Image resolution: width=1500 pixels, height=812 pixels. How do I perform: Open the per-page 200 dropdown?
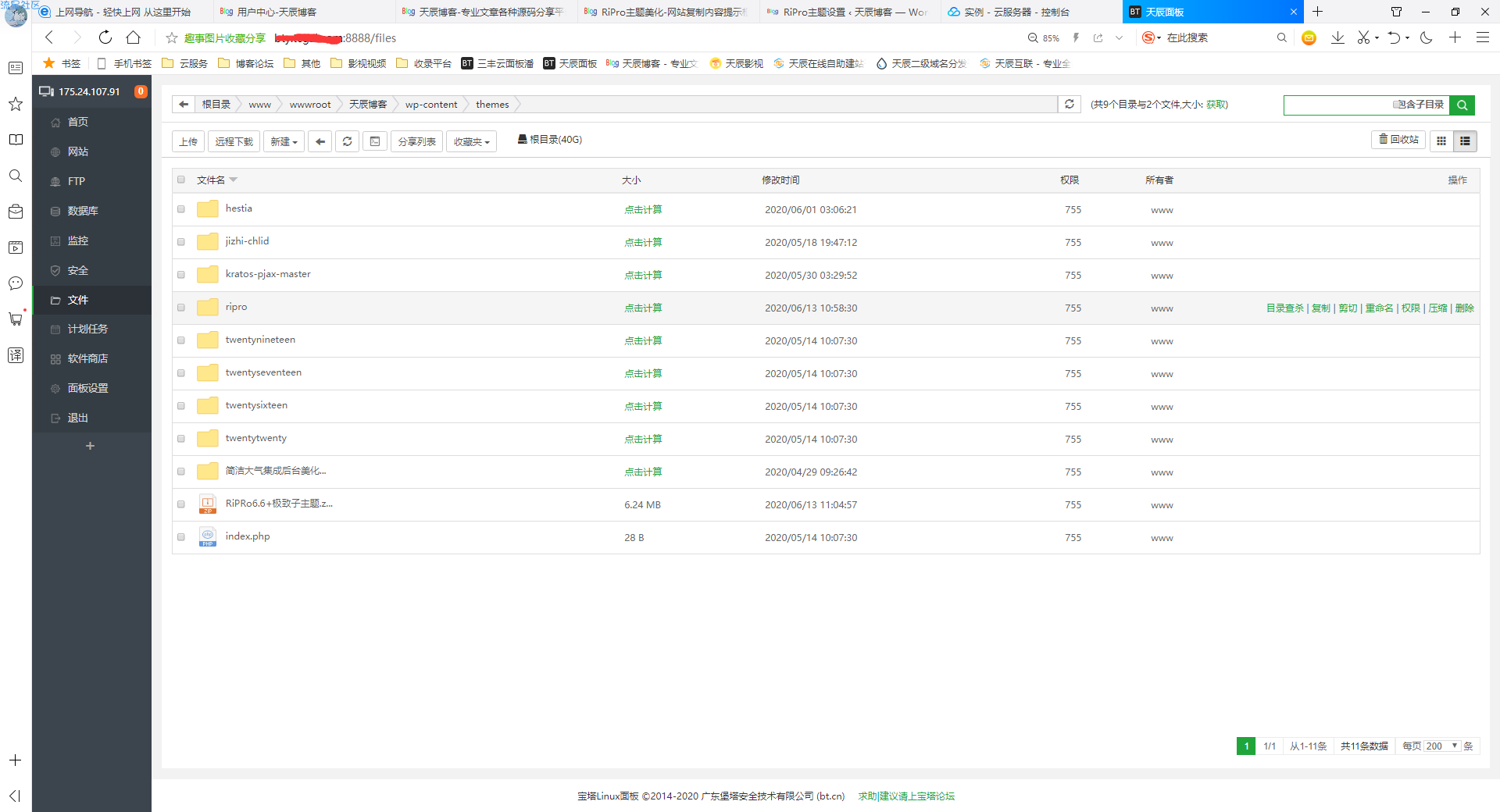coord(1442,746)
